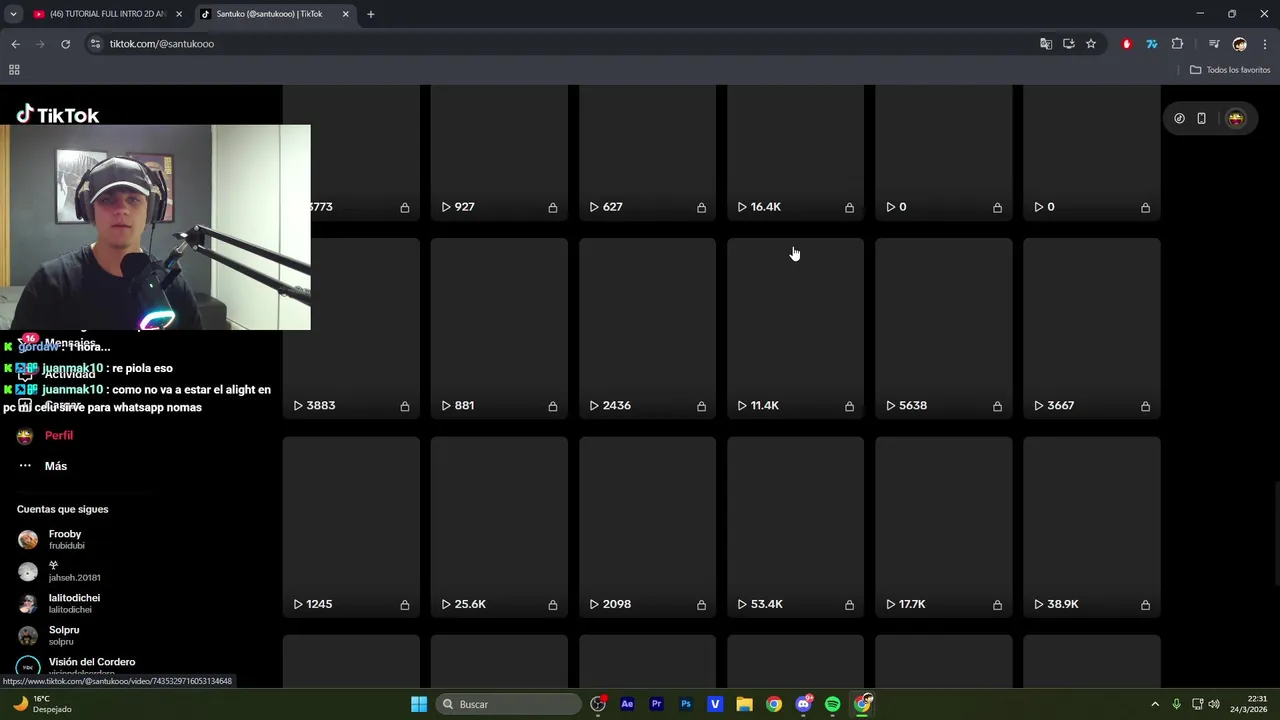
Task: Open the video with 16.4K views
Action: [x=795, y=153]
